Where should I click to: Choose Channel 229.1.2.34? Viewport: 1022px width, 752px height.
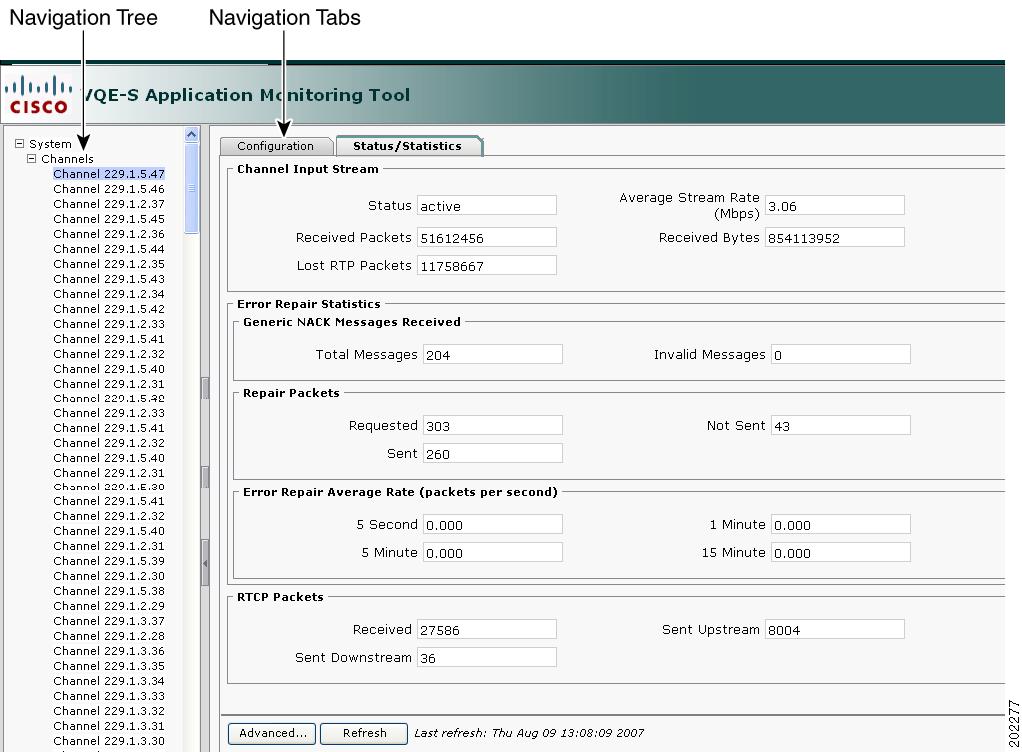click(x=109, y=294)
